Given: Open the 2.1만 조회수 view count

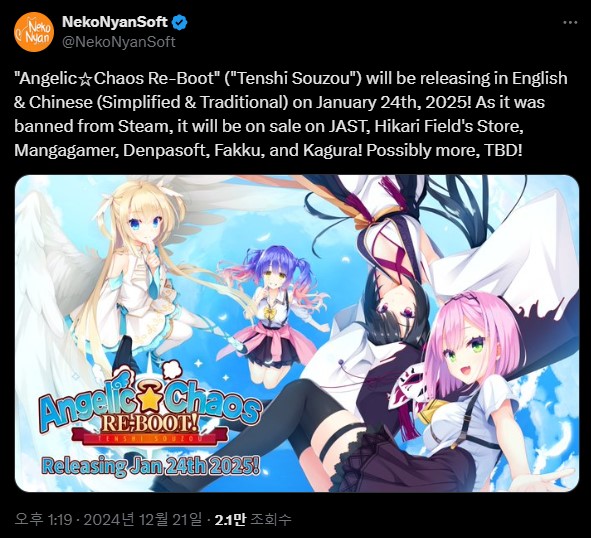Looking at the screenshot, I should tap(253, 520).
